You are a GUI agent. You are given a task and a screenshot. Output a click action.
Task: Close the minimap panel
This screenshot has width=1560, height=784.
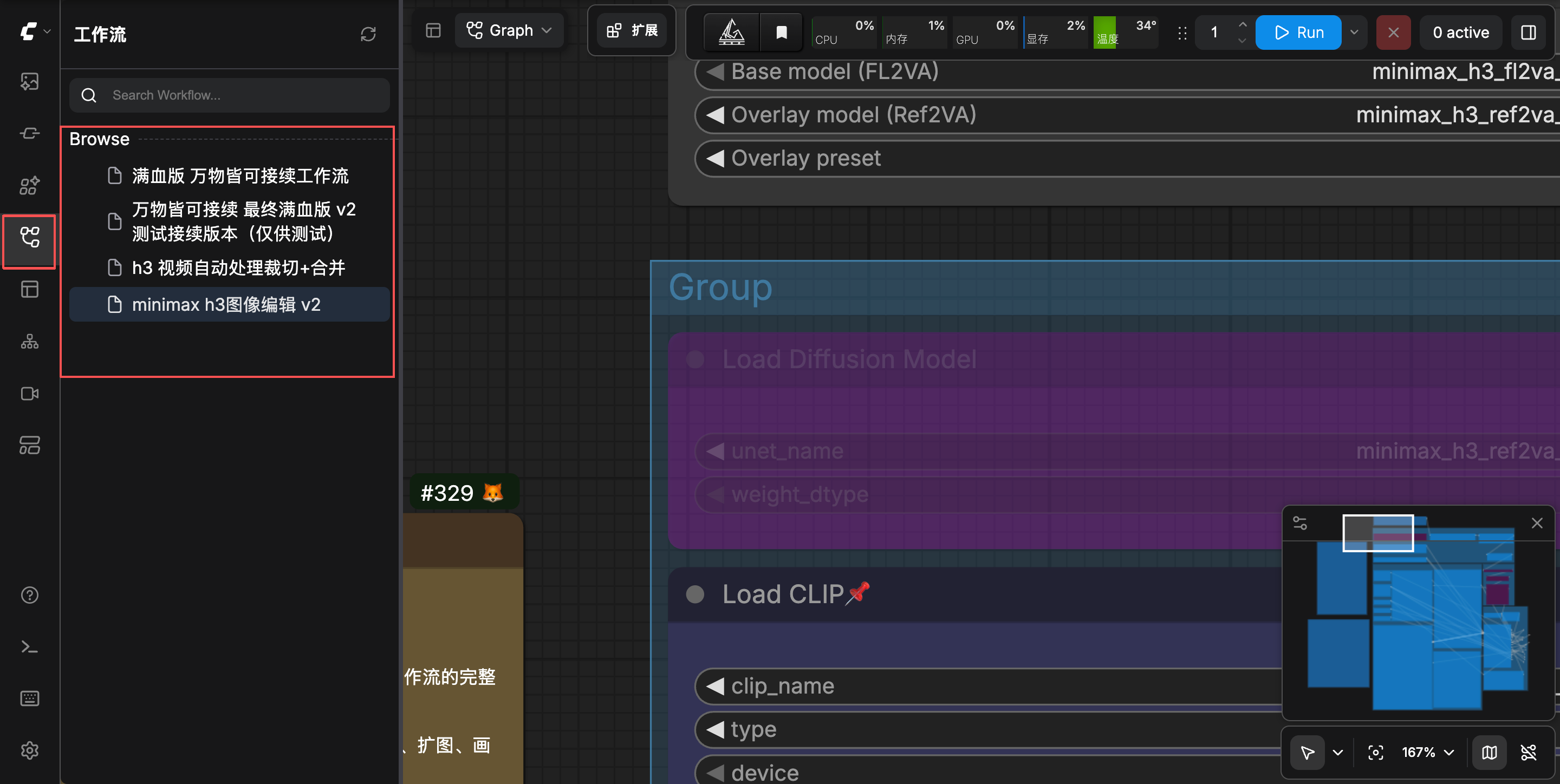tap(1537, 523)
